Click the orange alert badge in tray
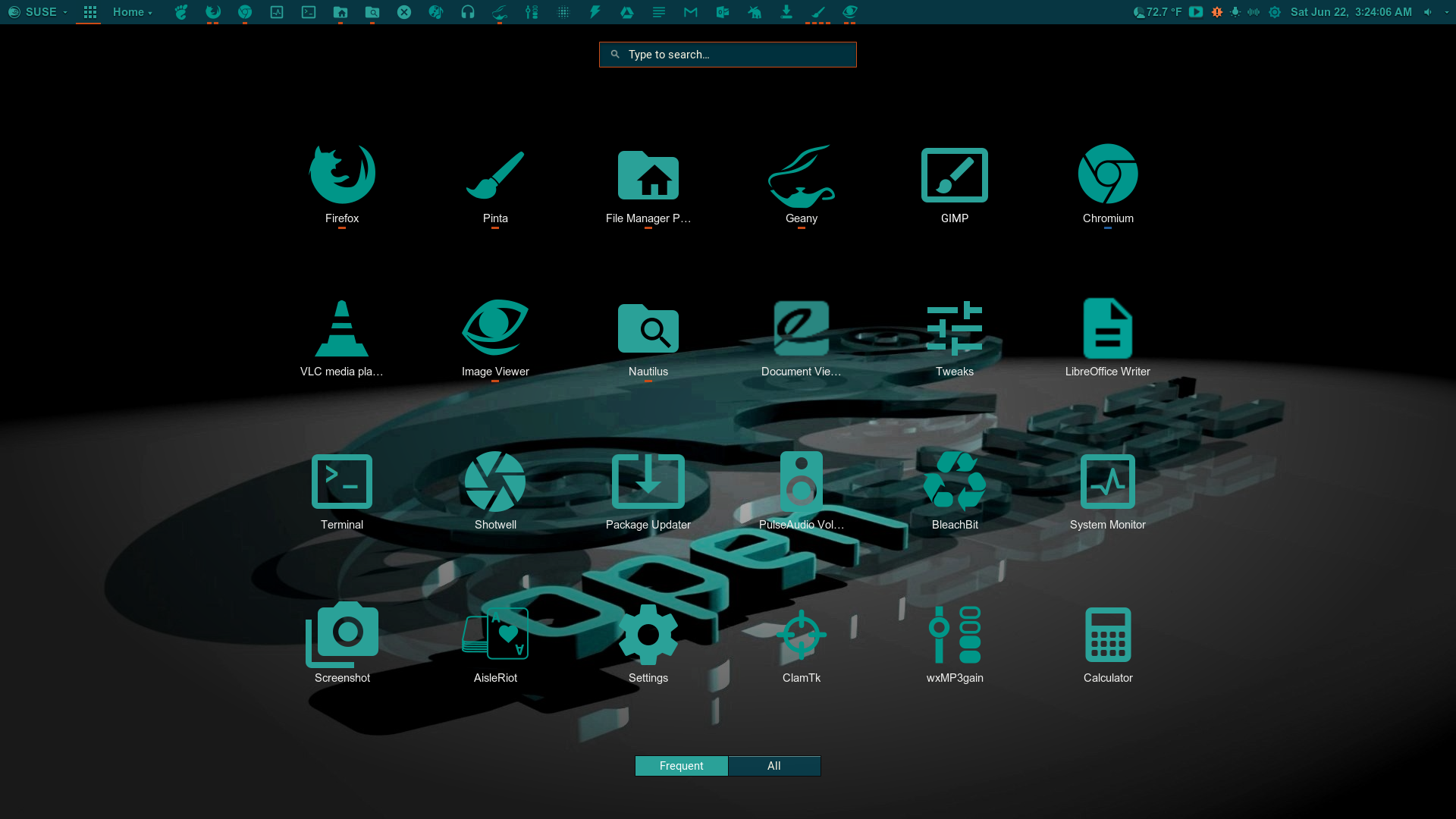Image resolution: width=1456 pixels, height=819 pixels. pos(1217,12)
